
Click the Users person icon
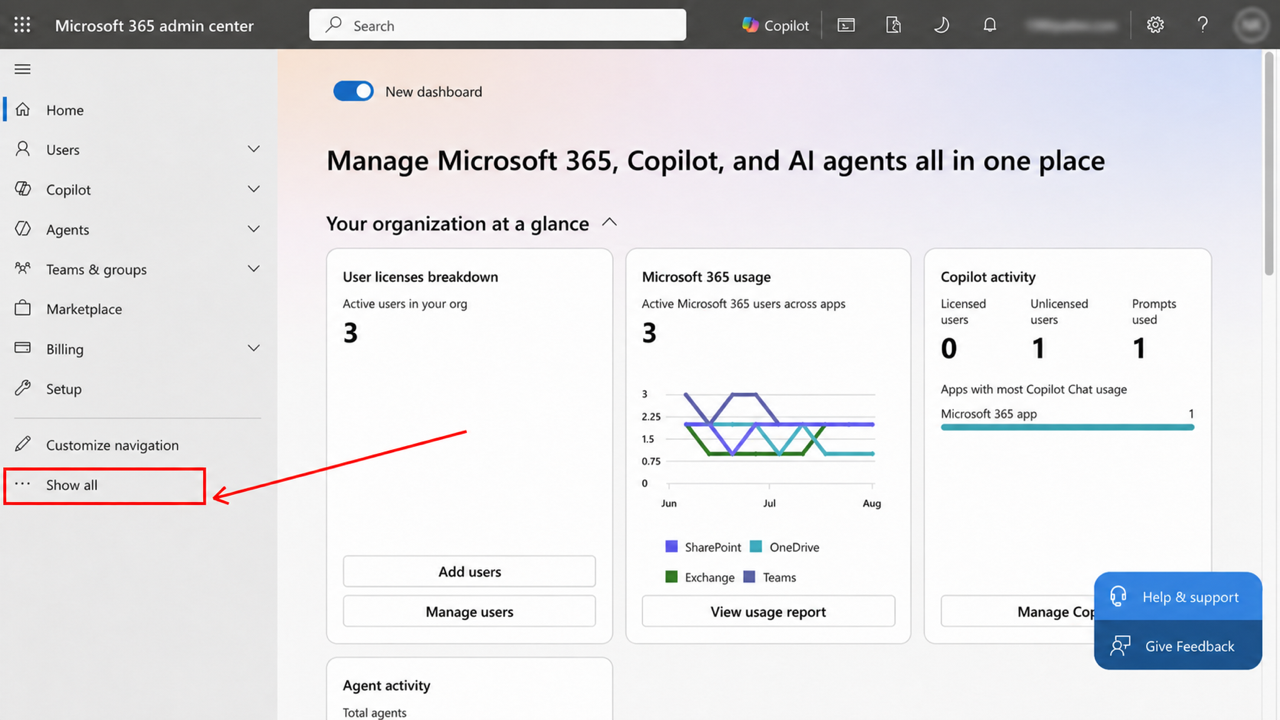coord(23,149)
